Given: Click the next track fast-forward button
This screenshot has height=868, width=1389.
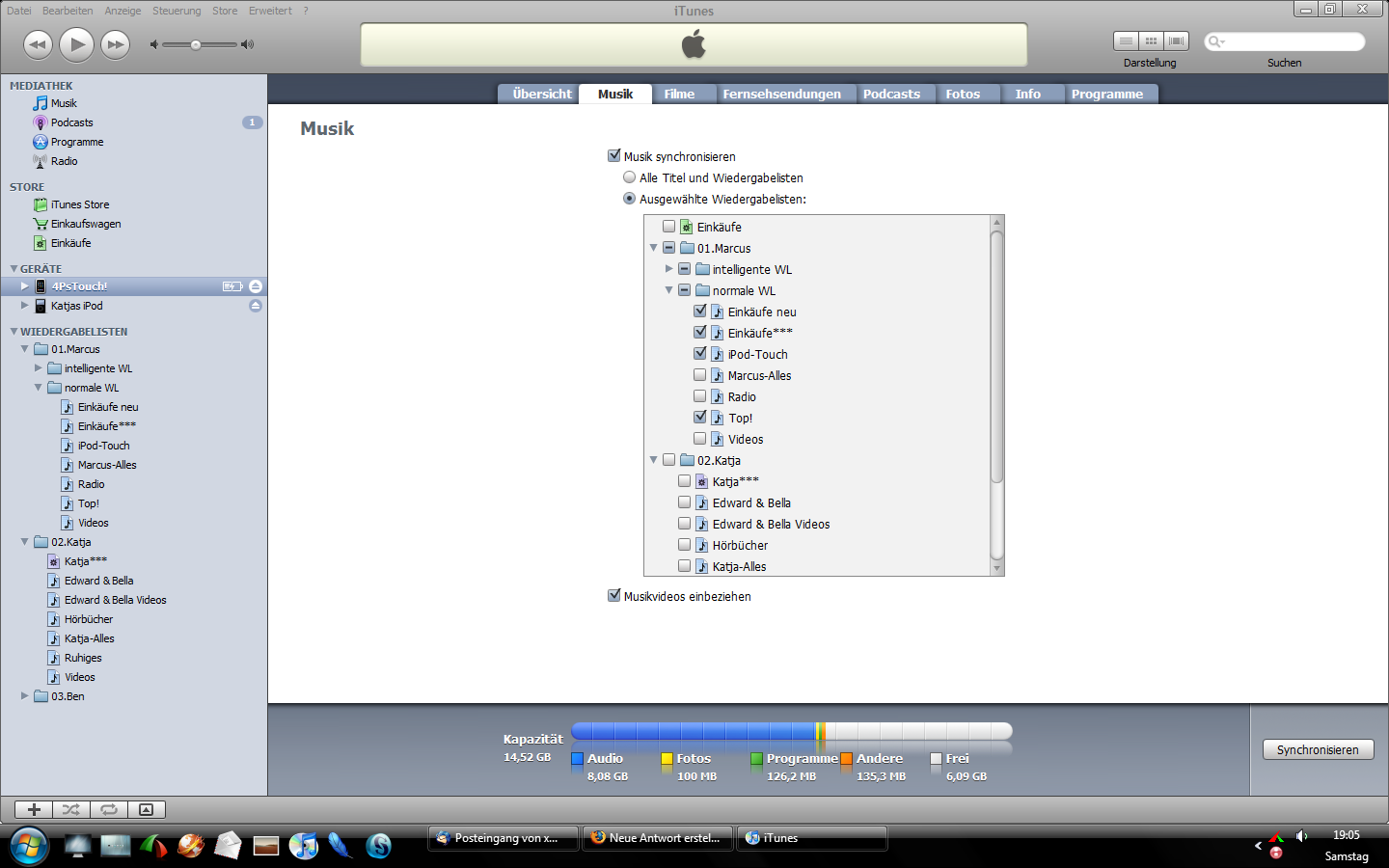Looking at the screenshot, I should point(116,44).
